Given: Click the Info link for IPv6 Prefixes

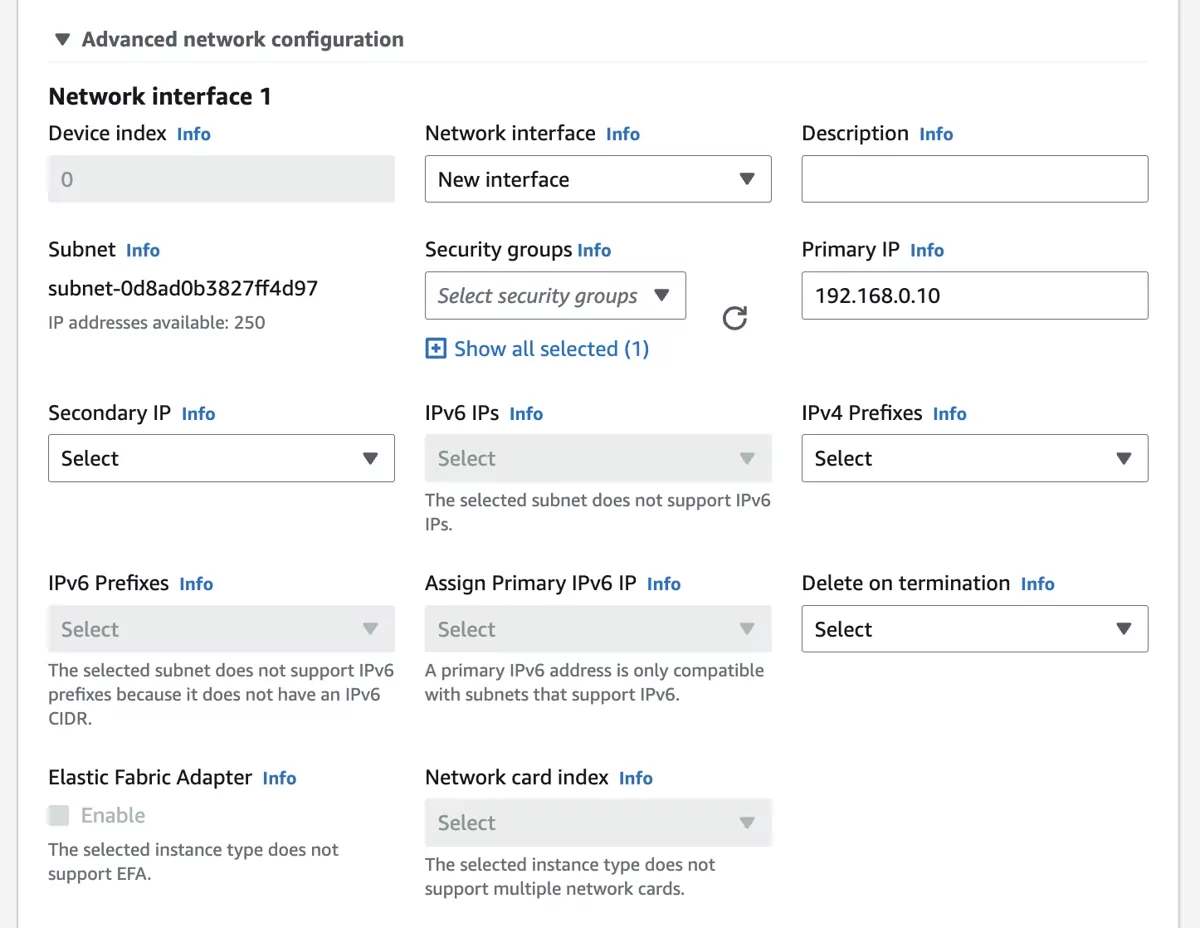Looking at the screenshot, I should [196, 583].
